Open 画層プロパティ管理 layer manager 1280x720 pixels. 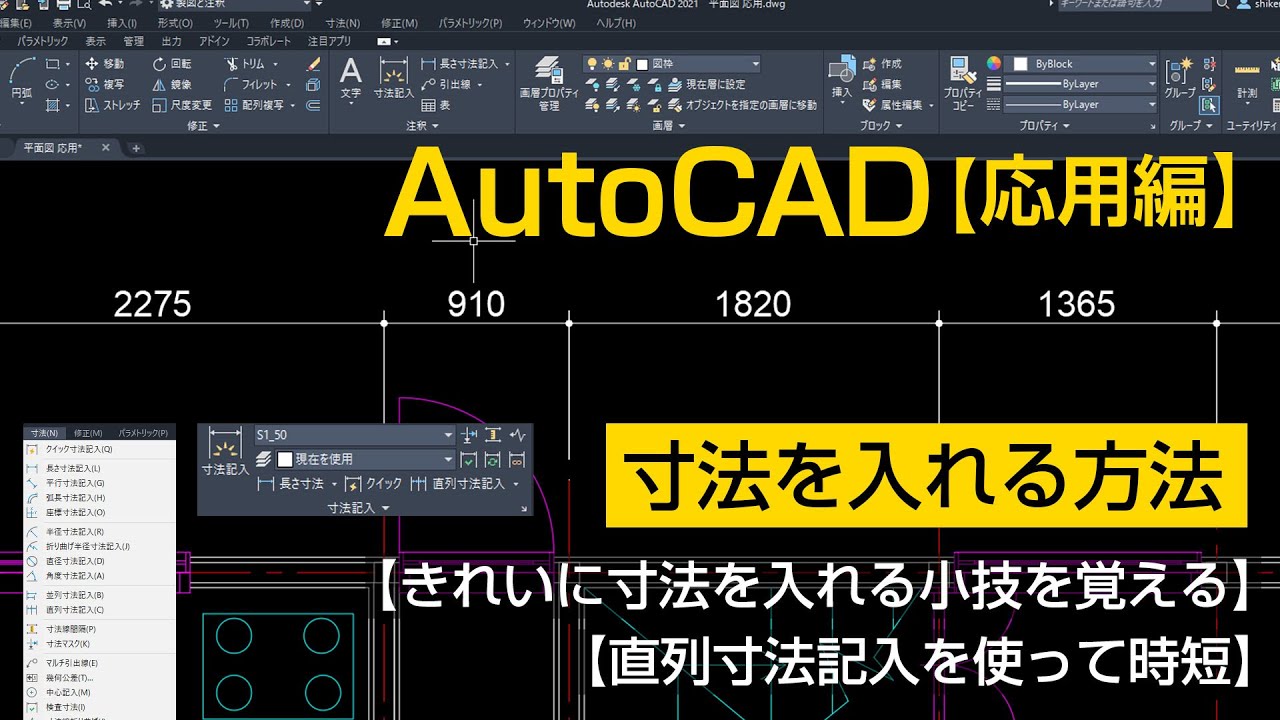tap(548, 83)
